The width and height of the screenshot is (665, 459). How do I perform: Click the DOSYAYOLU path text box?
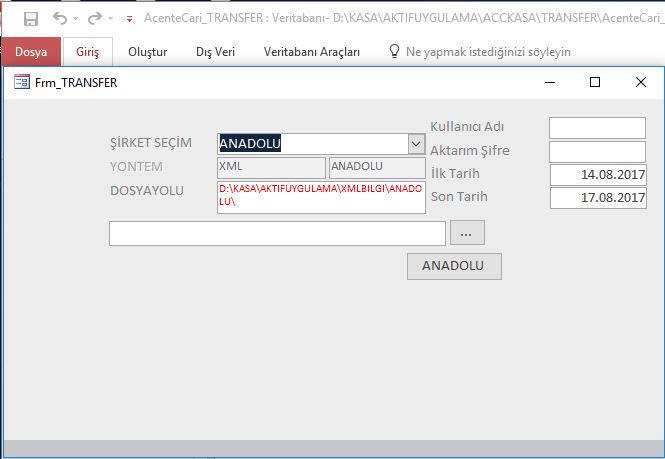tap(320, 196)
